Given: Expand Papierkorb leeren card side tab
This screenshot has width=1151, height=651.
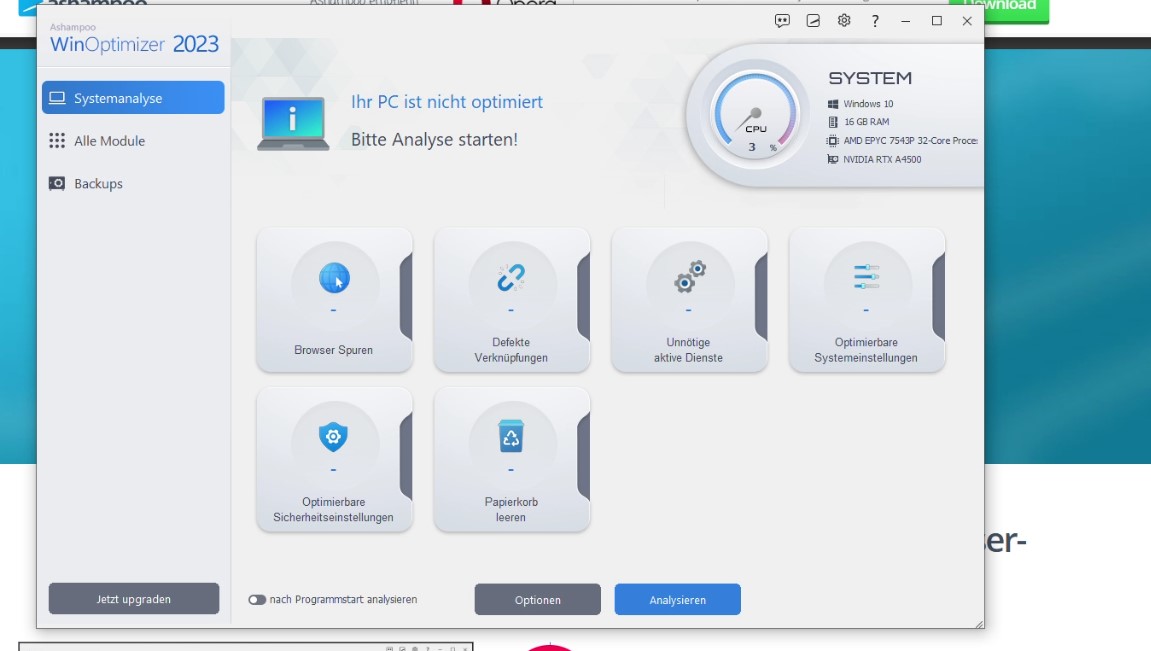Looking at the screenshot, I should [584, 456].
